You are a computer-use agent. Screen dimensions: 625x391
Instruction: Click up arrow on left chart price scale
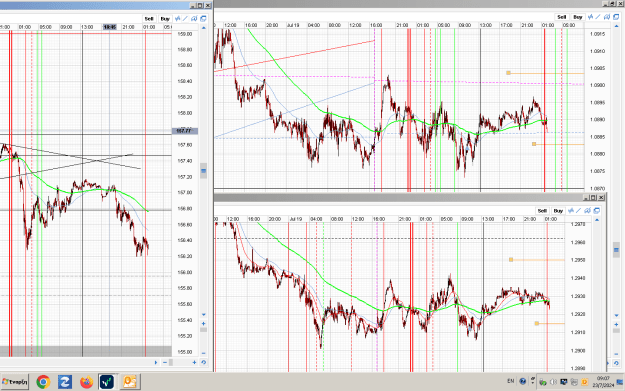tap(204, 28)
